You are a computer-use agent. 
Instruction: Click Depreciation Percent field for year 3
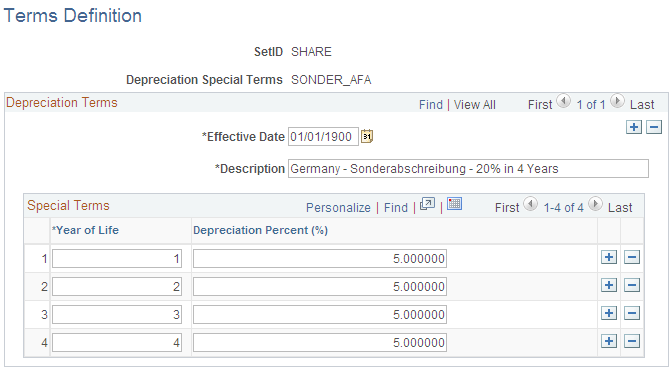click(x=320, y=315)
